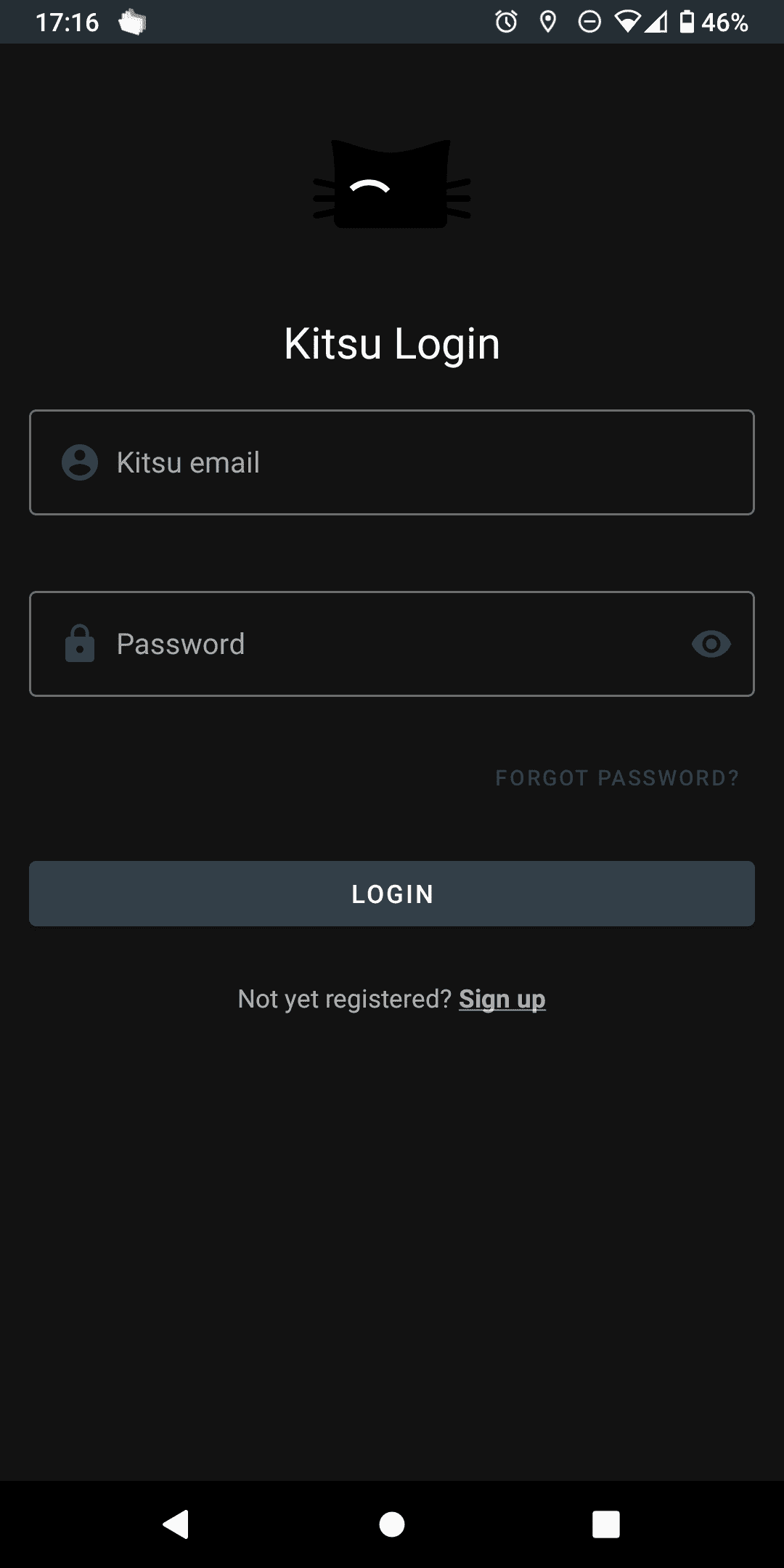This screenshot has width=784, height=1568.
Task: Tap the battery 46% indicator
Action: (x=714, y=22)
